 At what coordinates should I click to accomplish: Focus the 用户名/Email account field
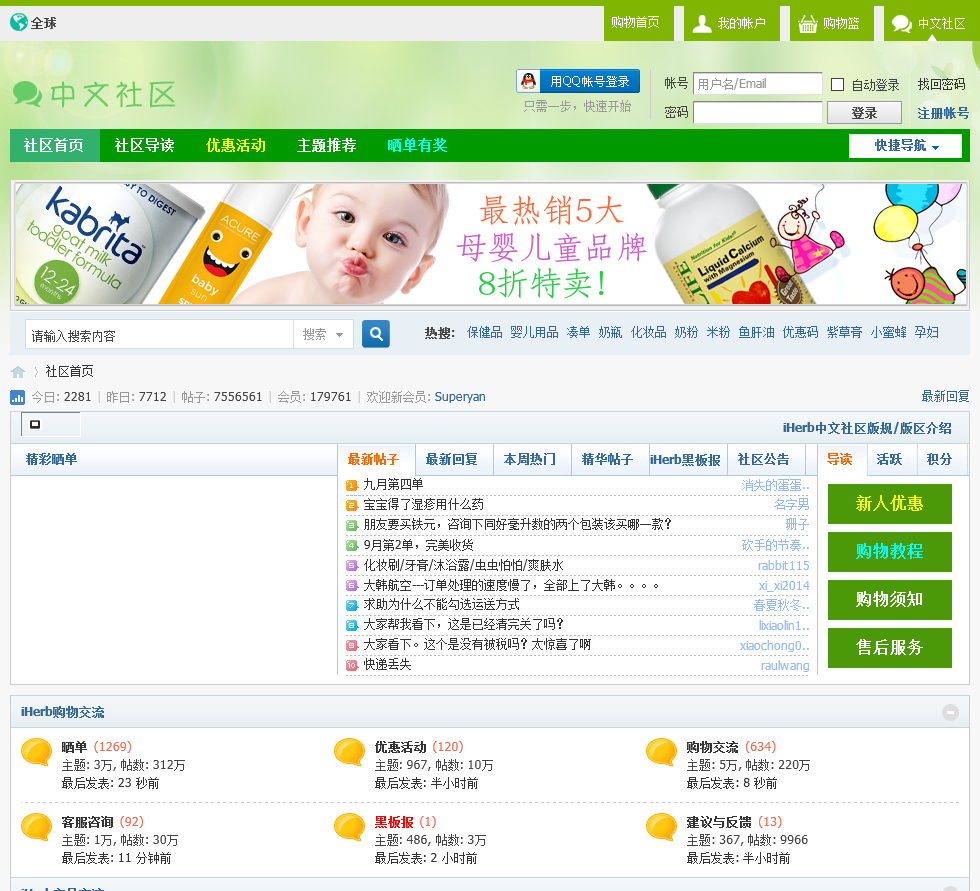(758, 84)
